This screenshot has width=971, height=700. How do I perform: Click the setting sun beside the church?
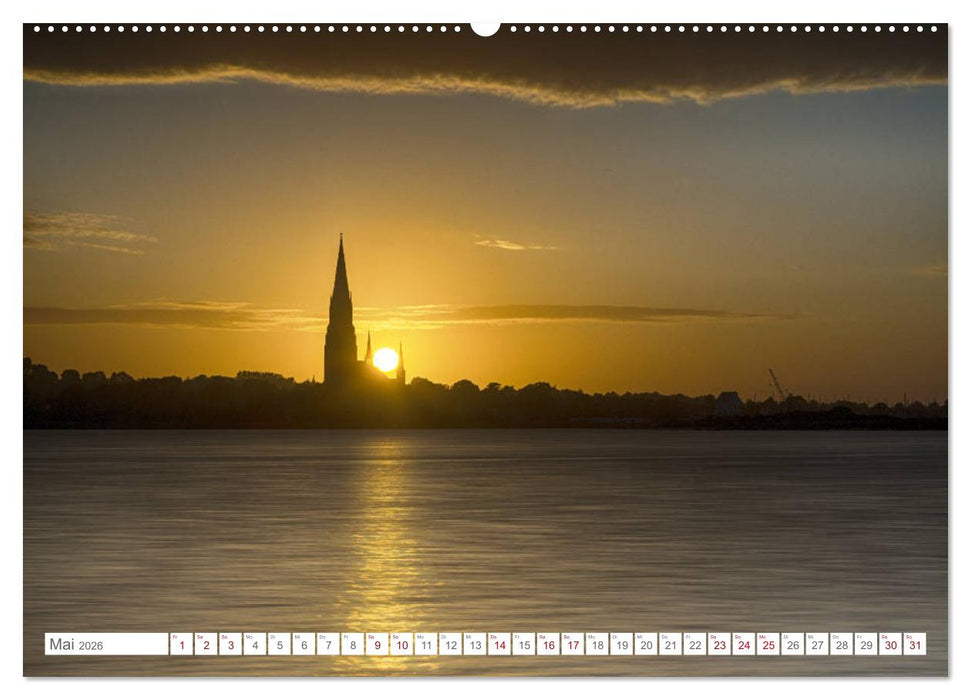point(385,360)
